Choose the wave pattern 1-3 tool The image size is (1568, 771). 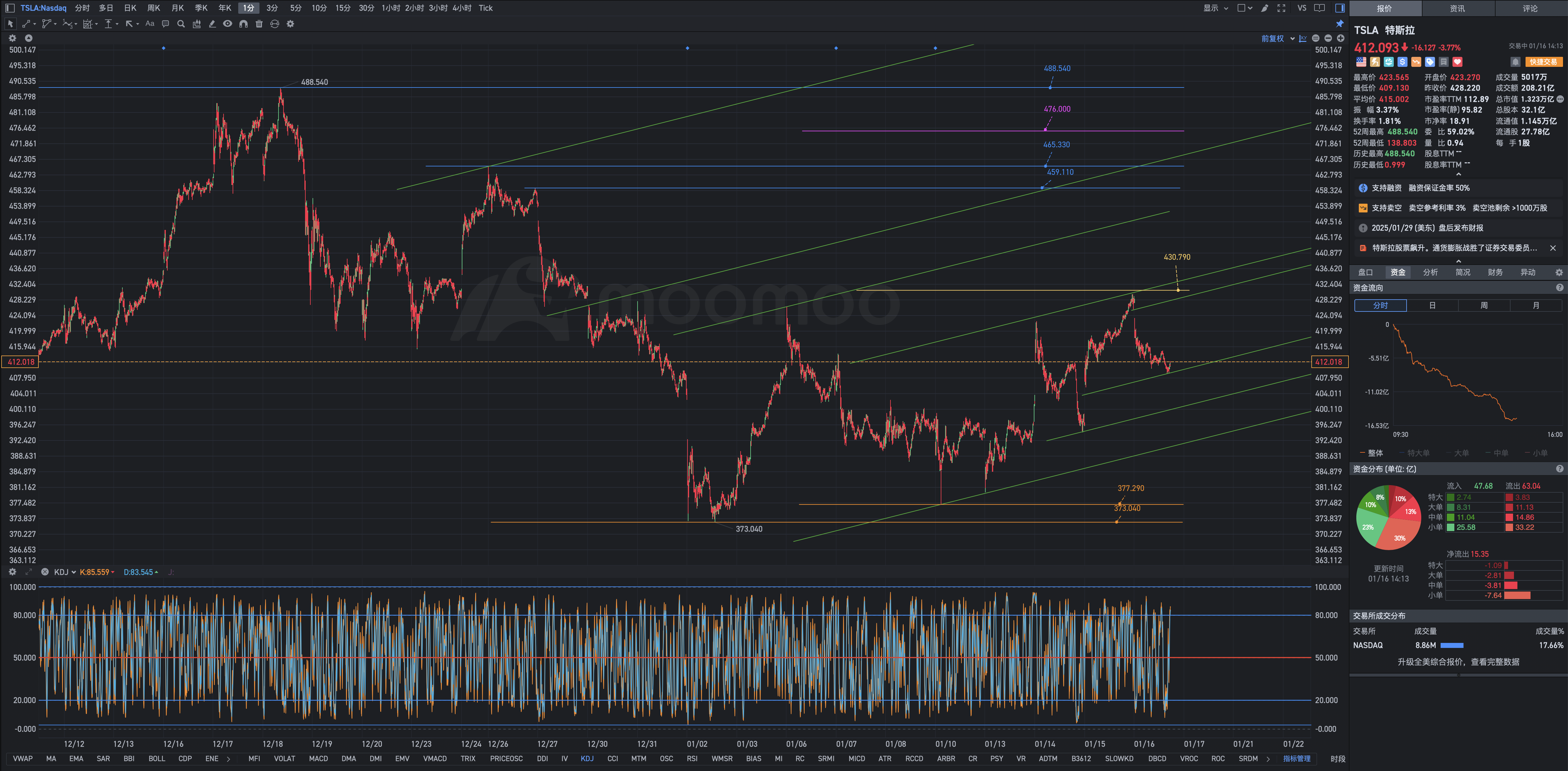point(67,24)
